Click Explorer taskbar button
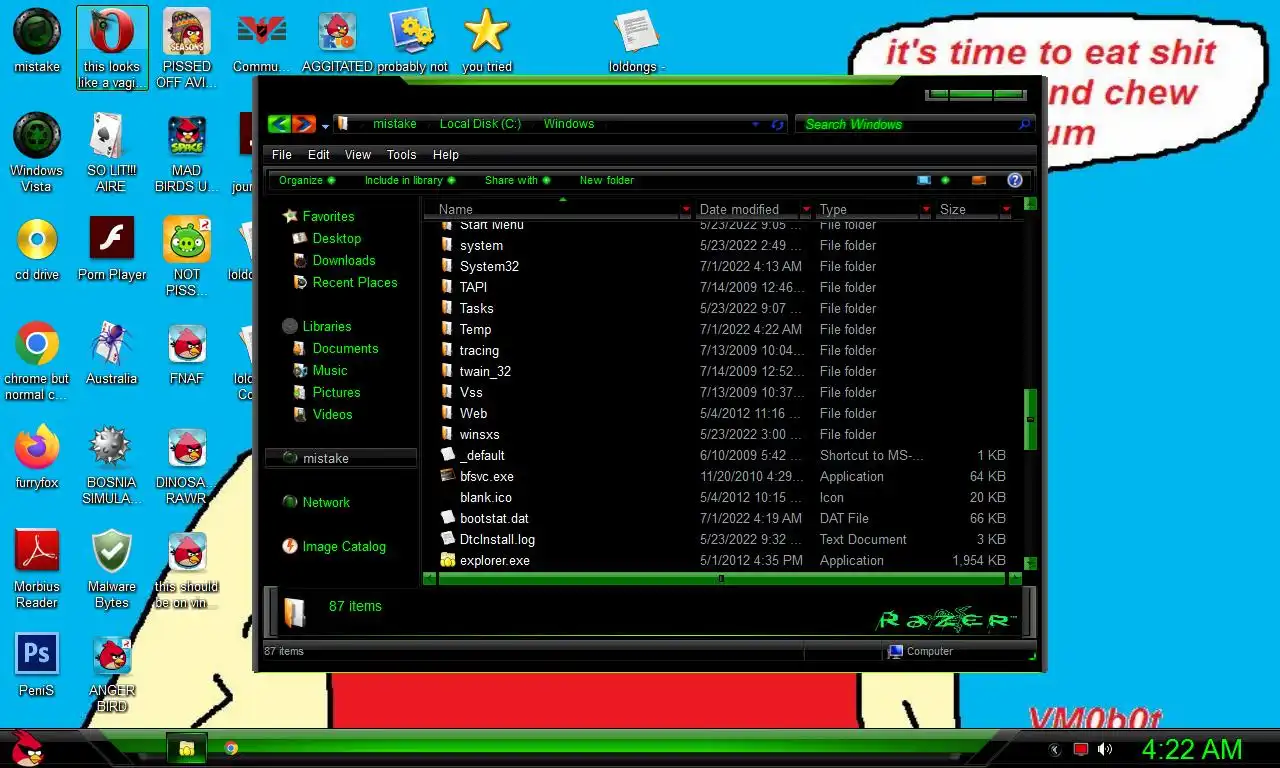 point(186,747)
